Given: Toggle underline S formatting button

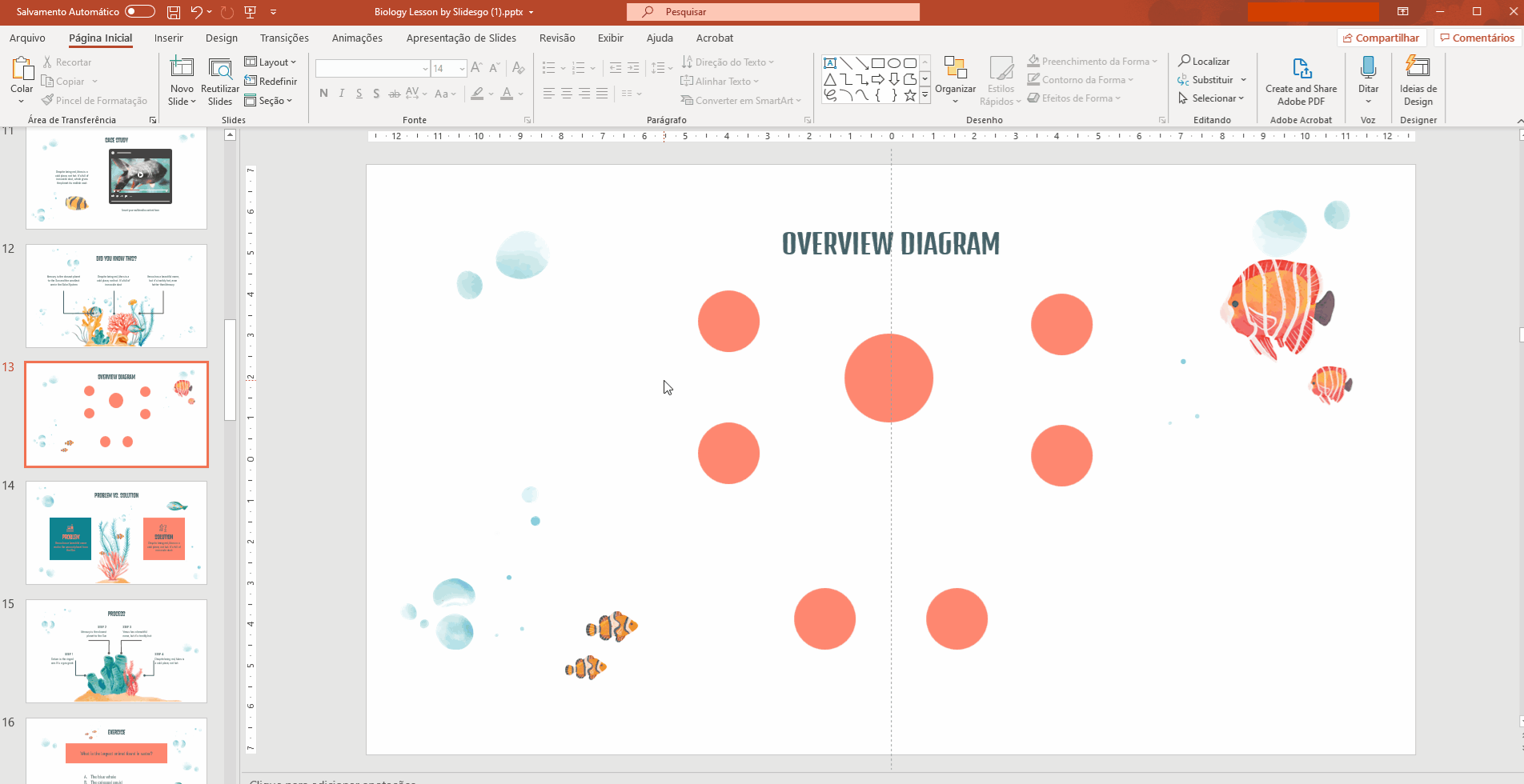Looking at the screenshot, I should click(x=359, y=94).
